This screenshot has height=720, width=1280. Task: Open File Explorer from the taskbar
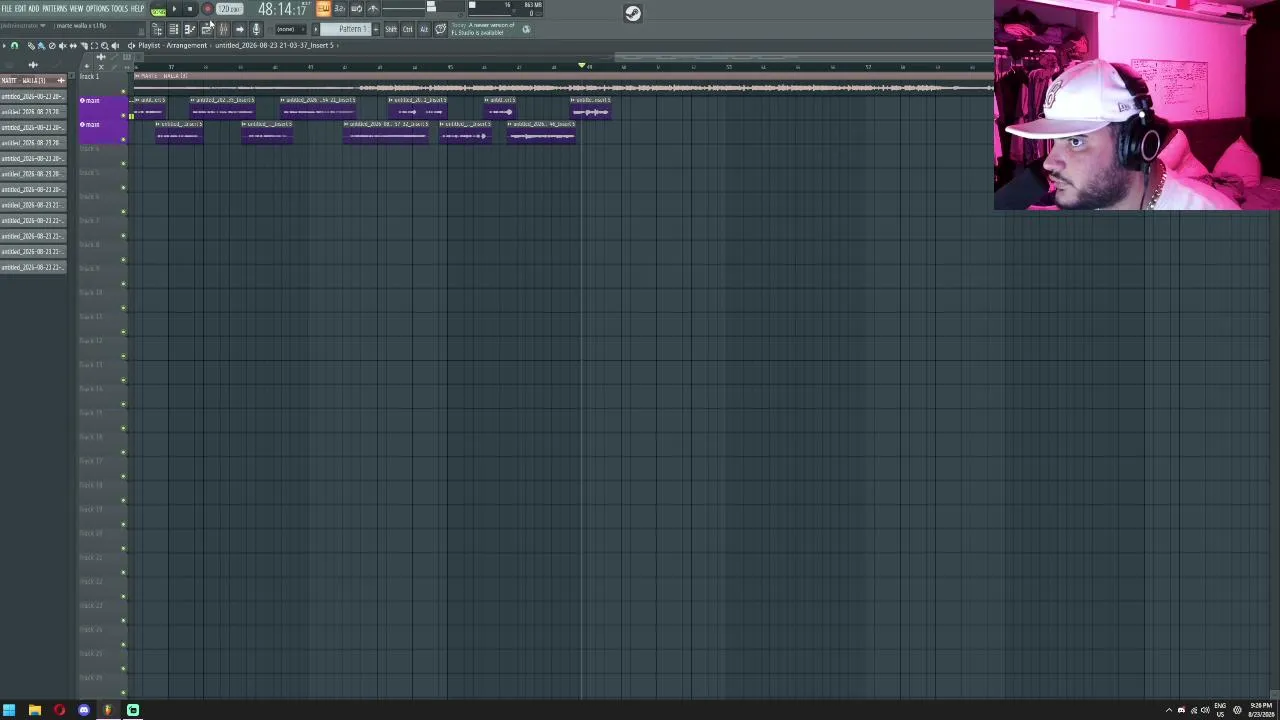click(34, 710)
